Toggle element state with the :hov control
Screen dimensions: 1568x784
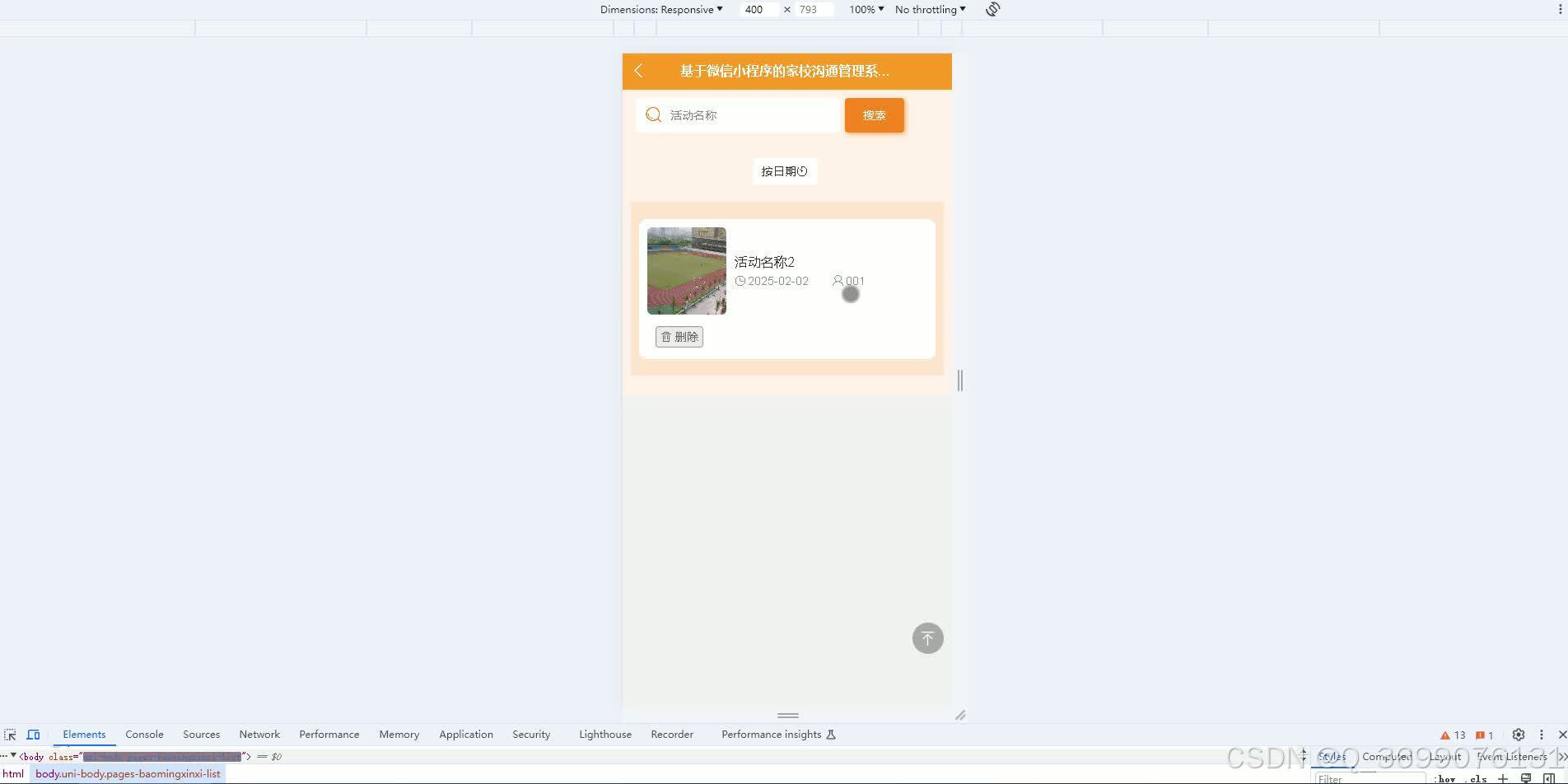point(1444,777)
